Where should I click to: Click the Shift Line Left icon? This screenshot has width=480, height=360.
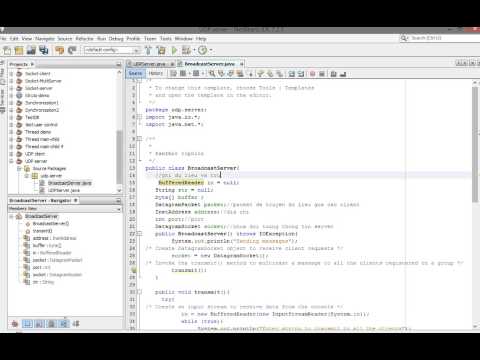[292, 74]
